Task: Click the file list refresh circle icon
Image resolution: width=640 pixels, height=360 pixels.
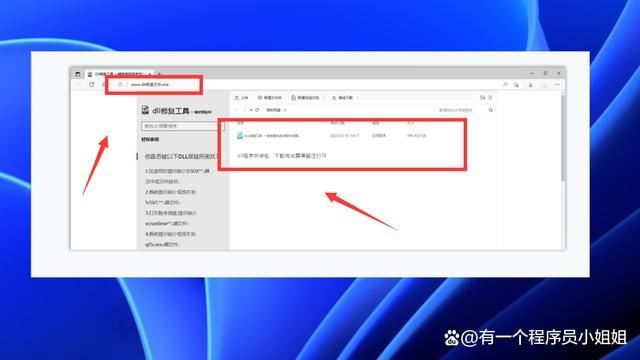Action: [257, 110]
